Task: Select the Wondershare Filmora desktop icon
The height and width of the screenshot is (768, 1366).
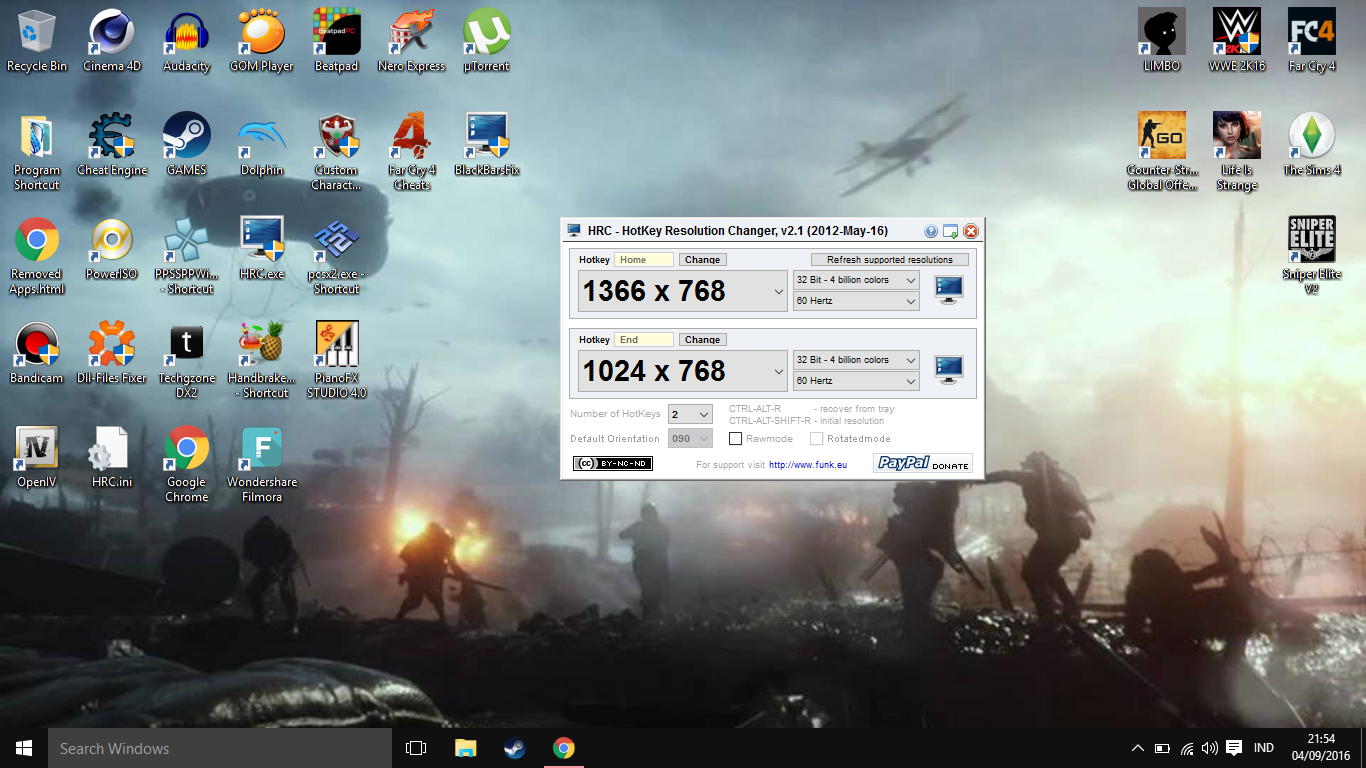Action: (262, 464)
